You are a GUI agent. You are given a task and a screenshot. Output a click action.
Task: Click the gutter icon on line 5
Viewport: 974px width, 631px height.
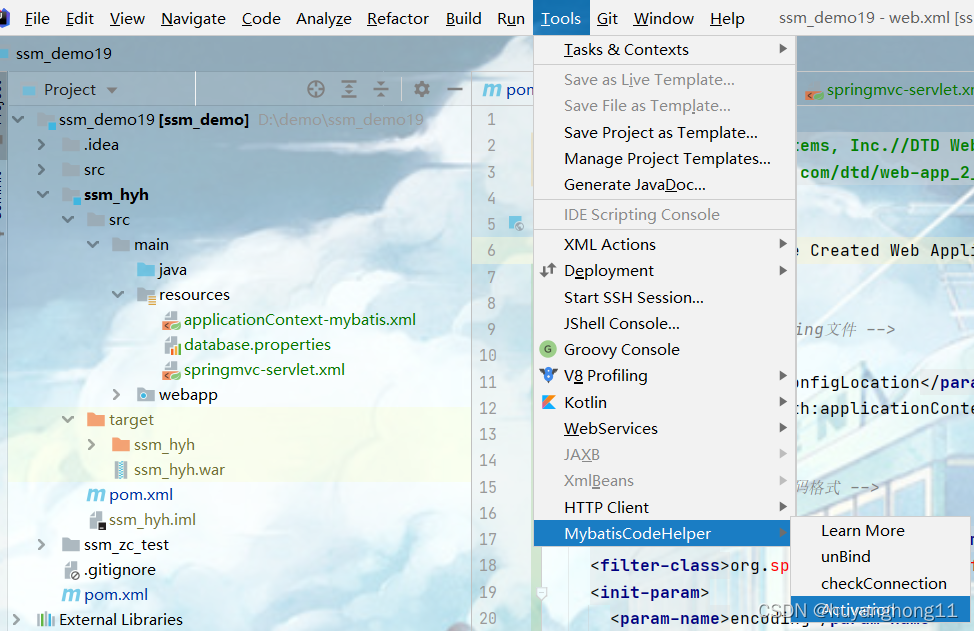tap(516, 223)
